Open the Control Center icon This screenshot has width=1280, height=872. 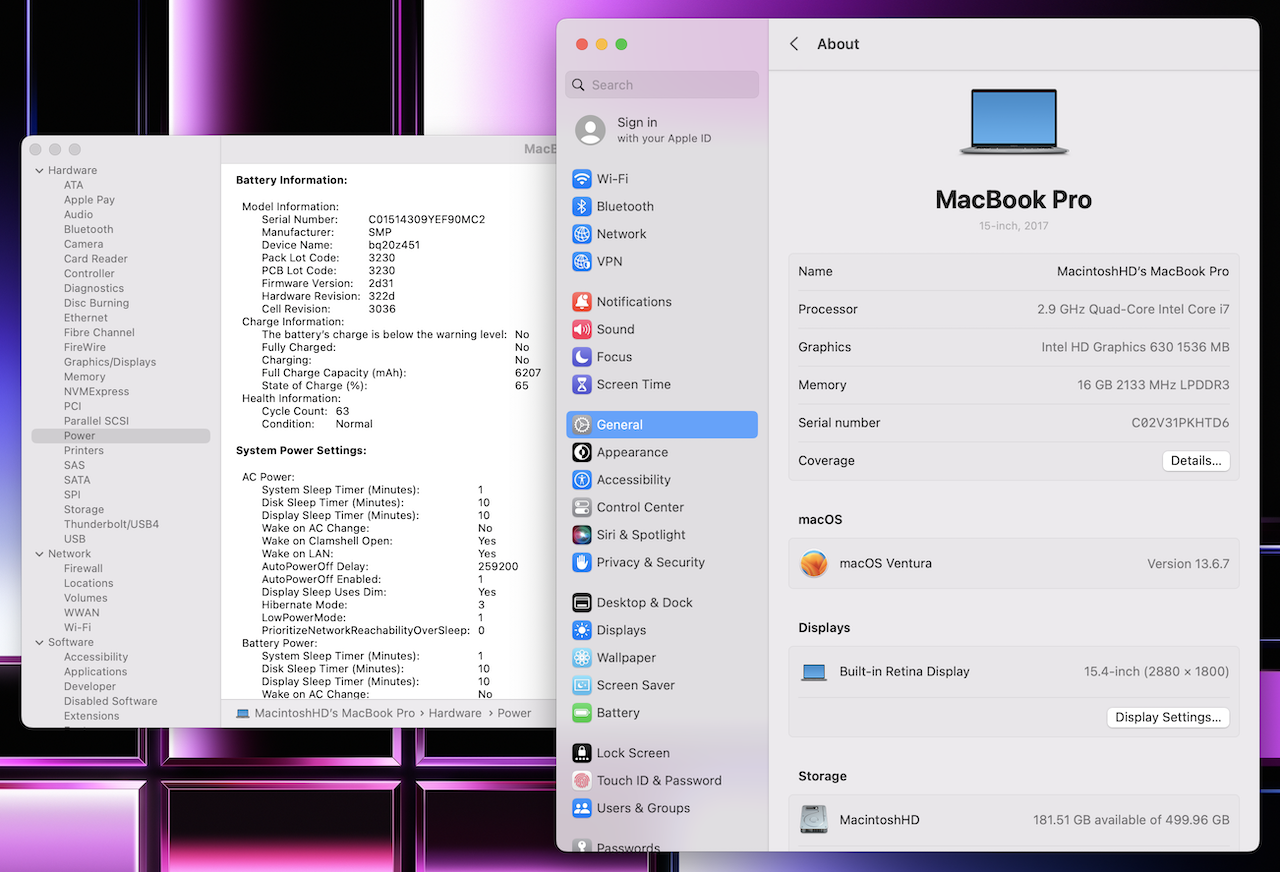click(582, 507)
